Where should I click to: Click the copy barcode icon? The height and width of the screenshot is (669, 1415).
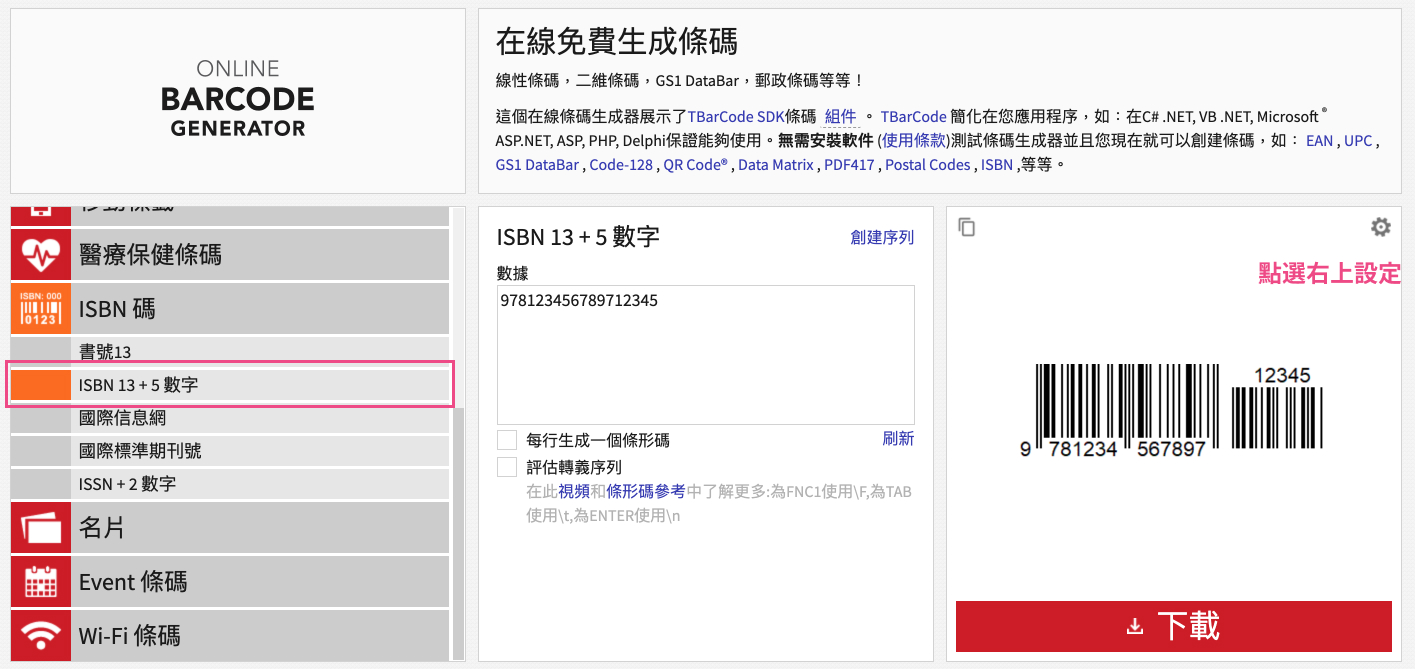[x=966, y=228]
